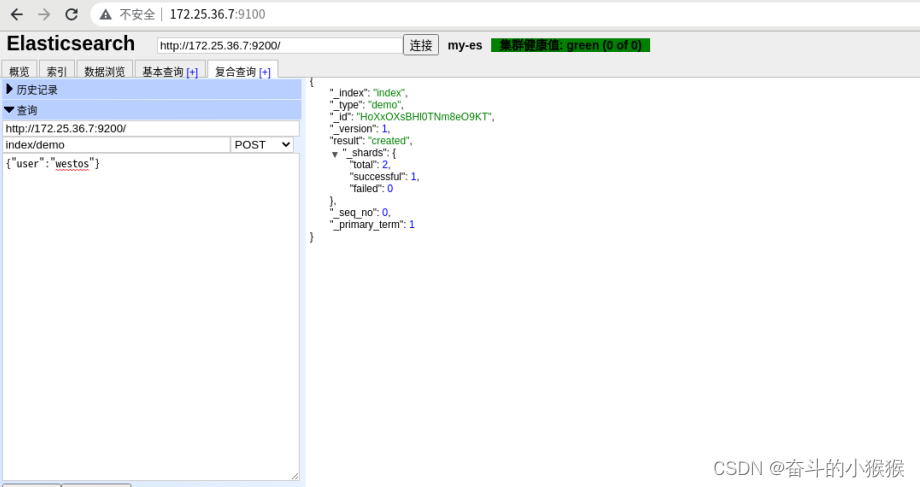This screenshot has height=487, width=920.
Task: Click the my-es cluster name
Action: tap(465, 45)
